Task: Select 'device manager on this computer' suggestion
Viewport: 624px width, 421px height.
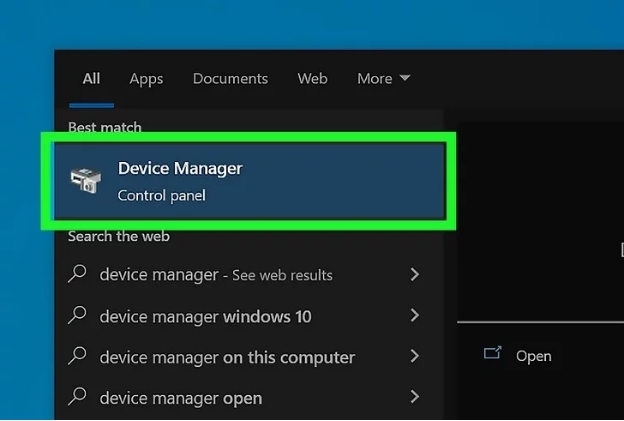Action: [x=227, y=357]
